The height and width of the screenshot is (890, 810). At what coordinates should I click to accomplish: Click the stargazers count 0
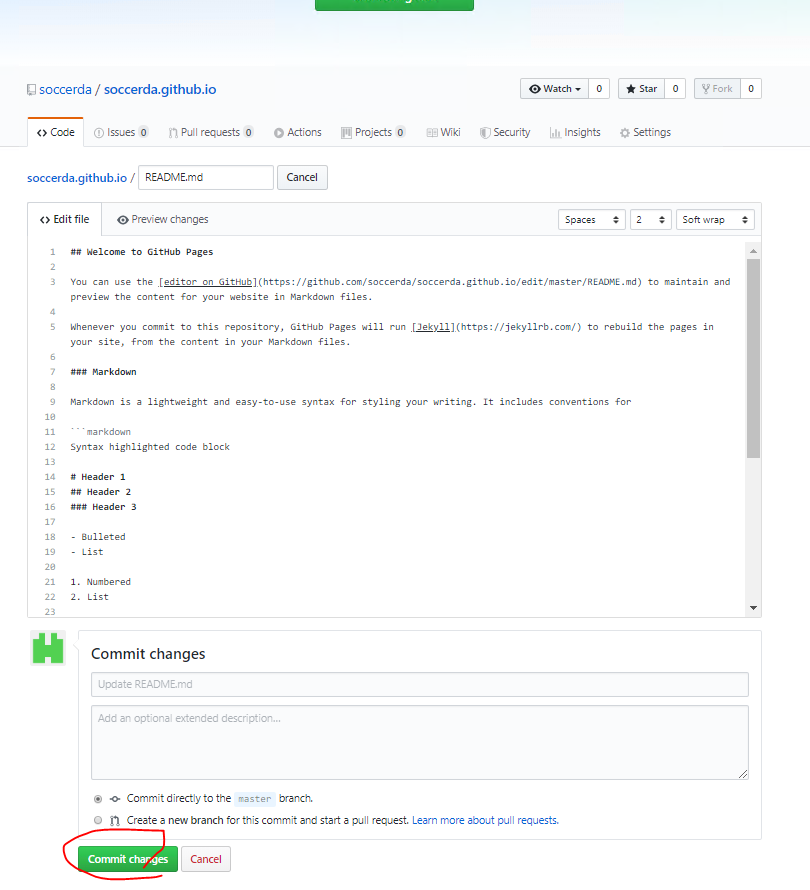[675, 89]
